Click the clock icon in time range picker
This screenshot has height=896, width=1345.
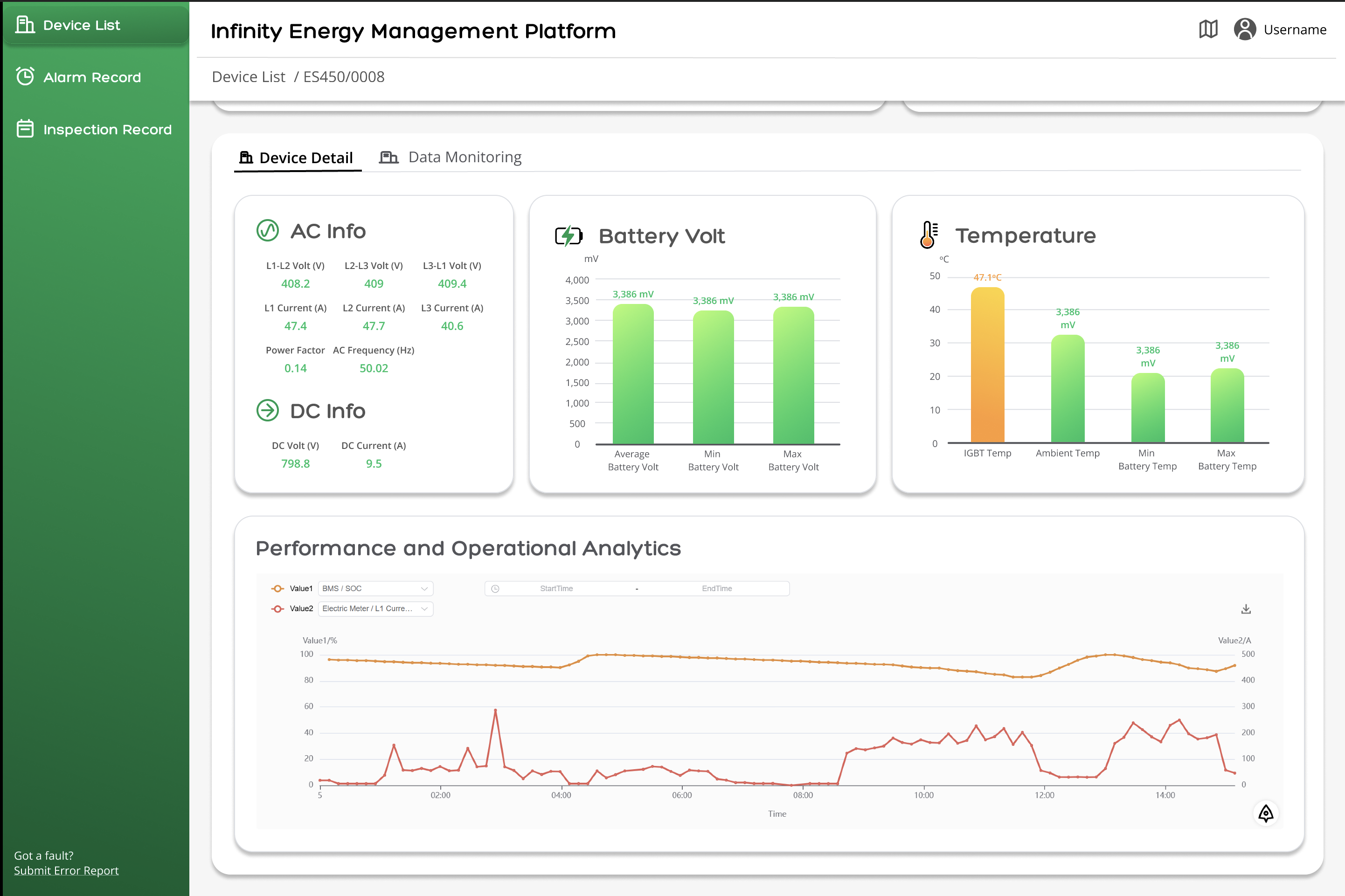pyautogui.click(x=495, y=589)
